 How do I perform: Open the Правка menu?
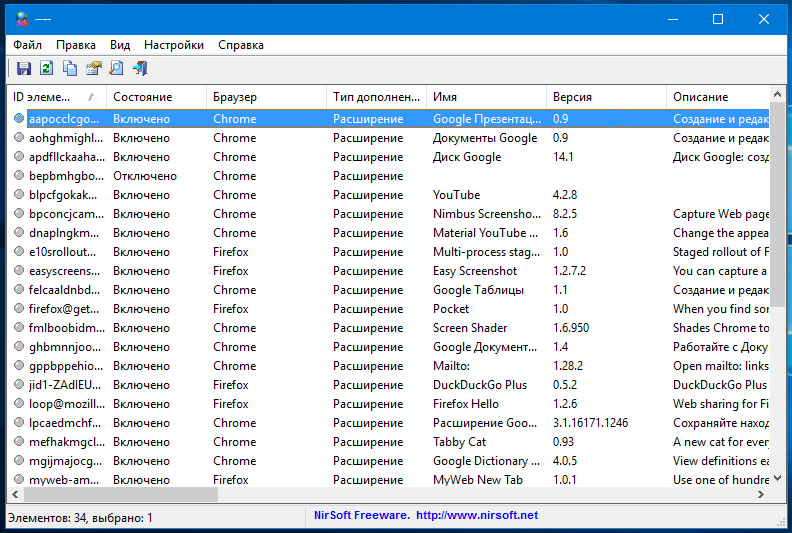(x=76, y=45)
